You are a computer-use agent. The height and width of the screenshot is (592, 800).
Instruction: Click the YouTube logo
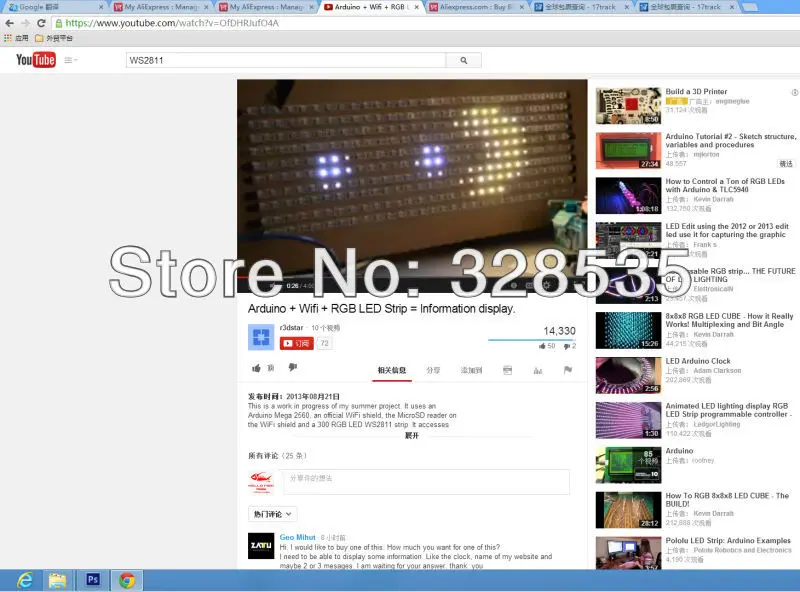point(36,60)
